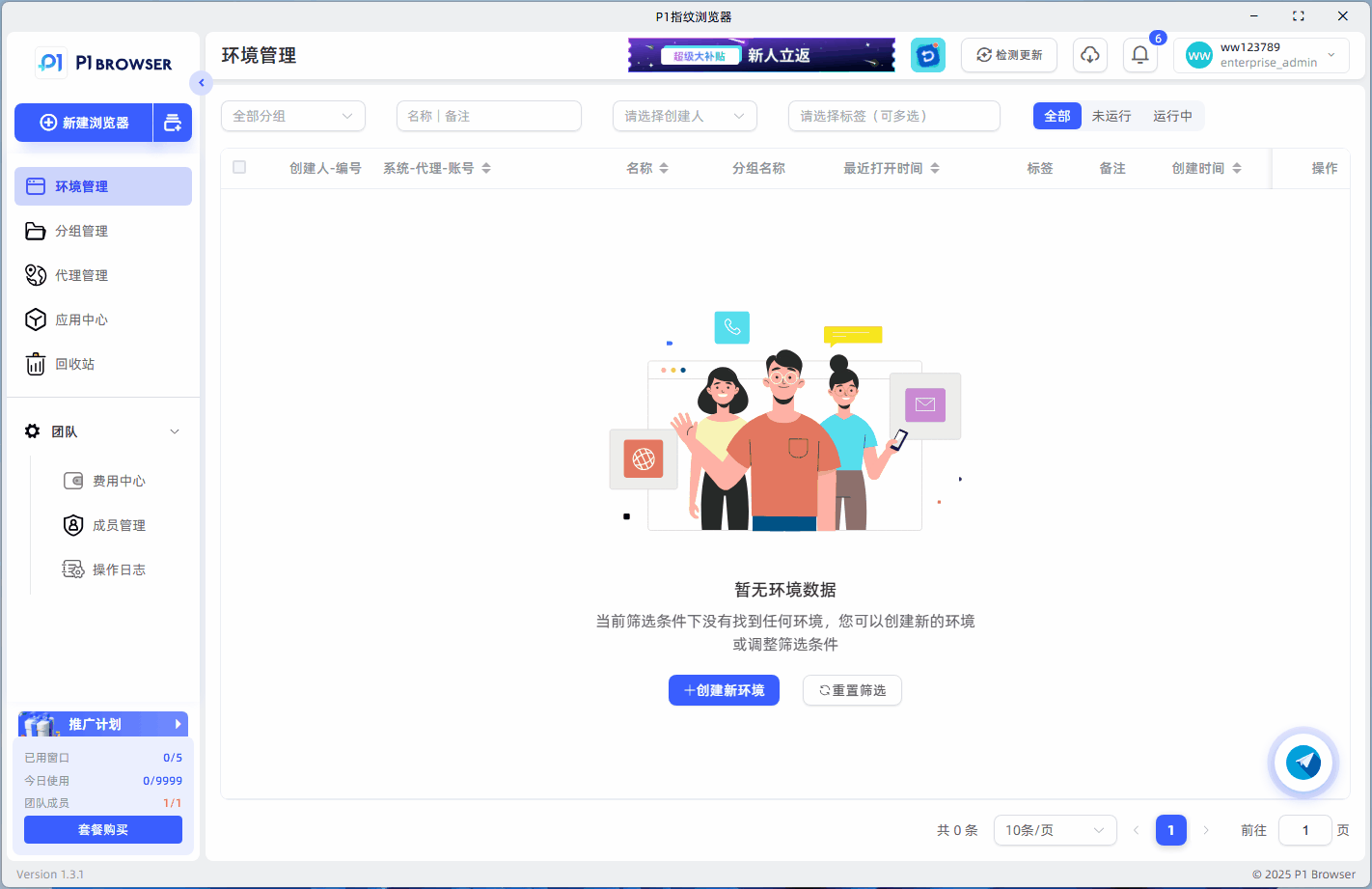Open the 全部分组 group dropdown
Viewport: 1372px width, 889px height.
tap(292, 116)
